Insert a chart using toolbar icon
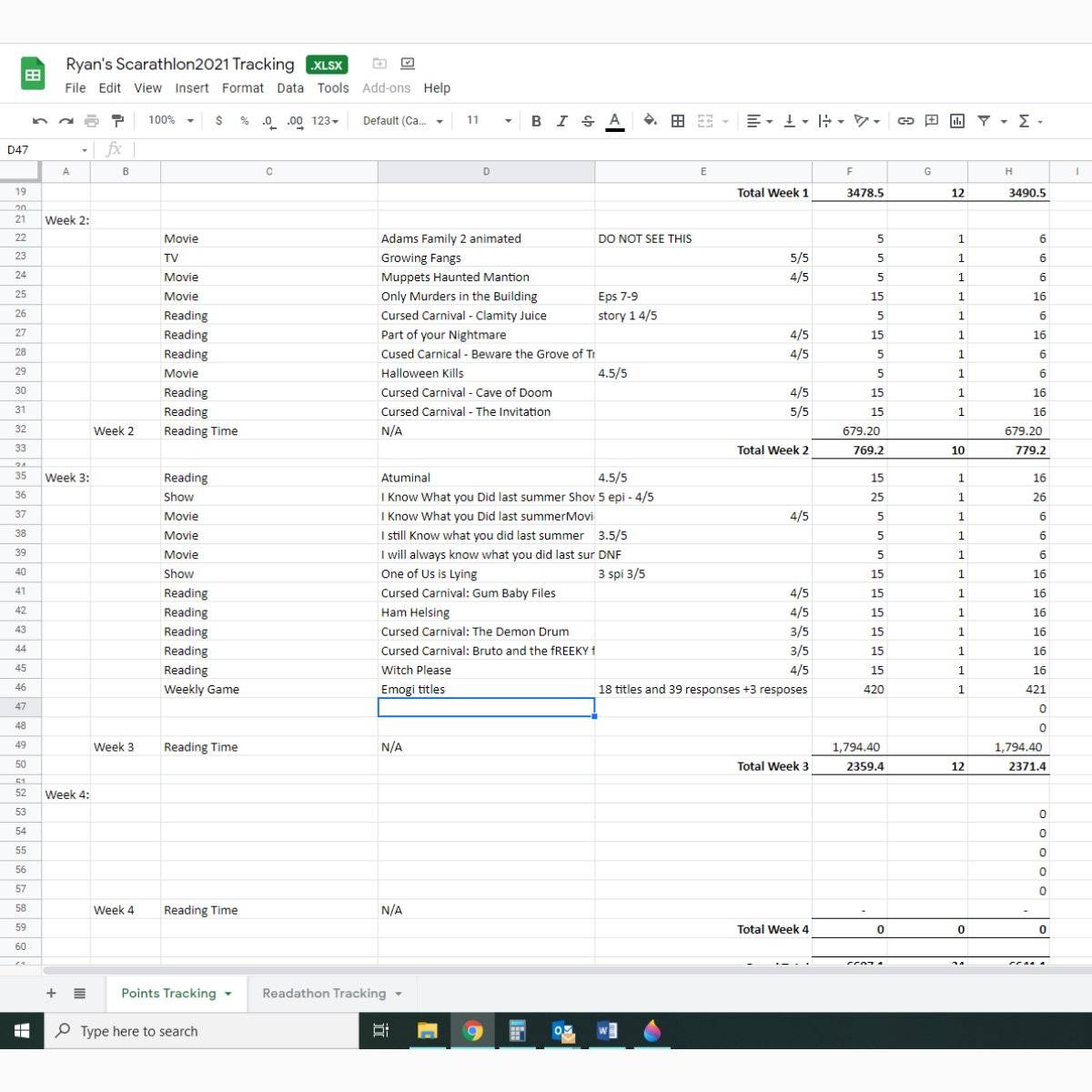The width and height of the screenshot is (1092, 1092). 957,121
